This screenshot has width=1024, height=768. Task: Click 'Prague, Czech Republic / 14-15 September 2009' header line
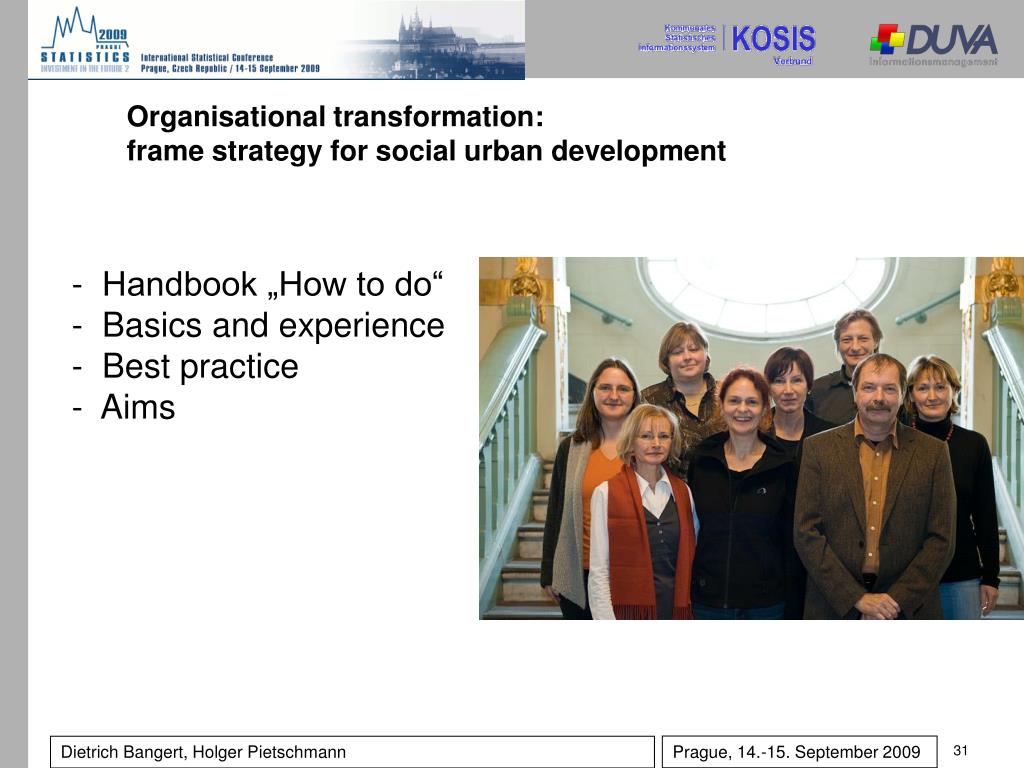[230, 68]
